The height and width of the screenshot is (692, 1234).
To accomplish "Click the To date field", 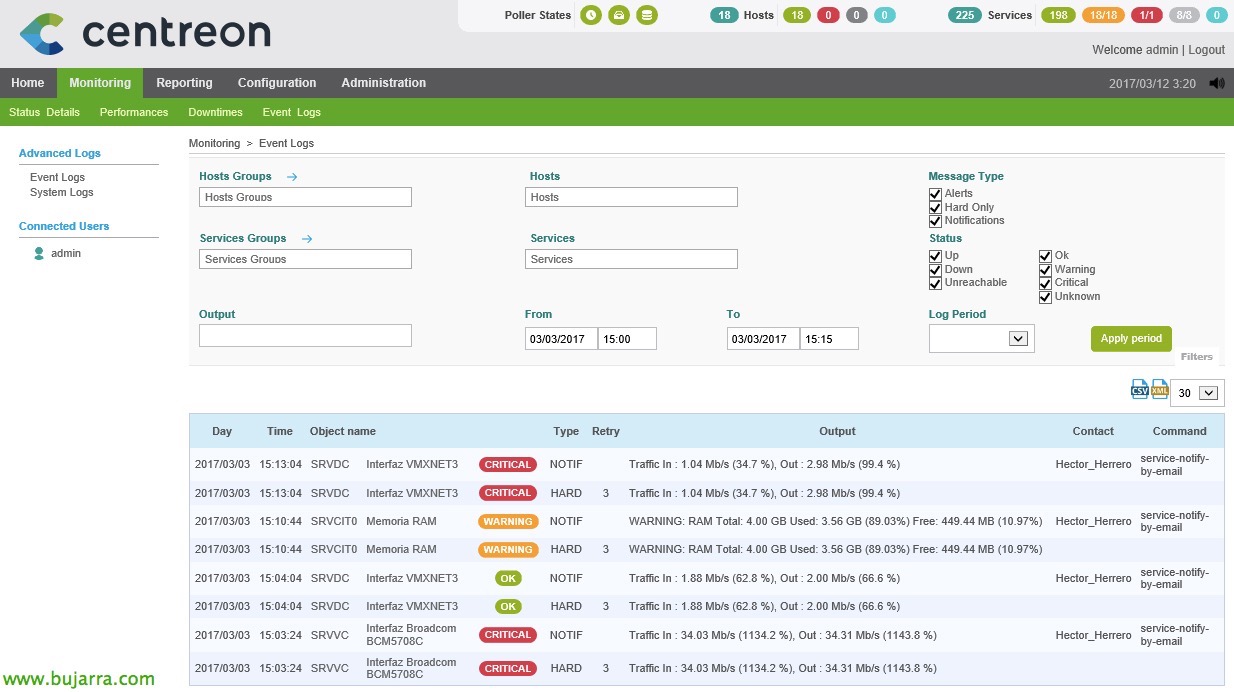I will pos(763,339).
